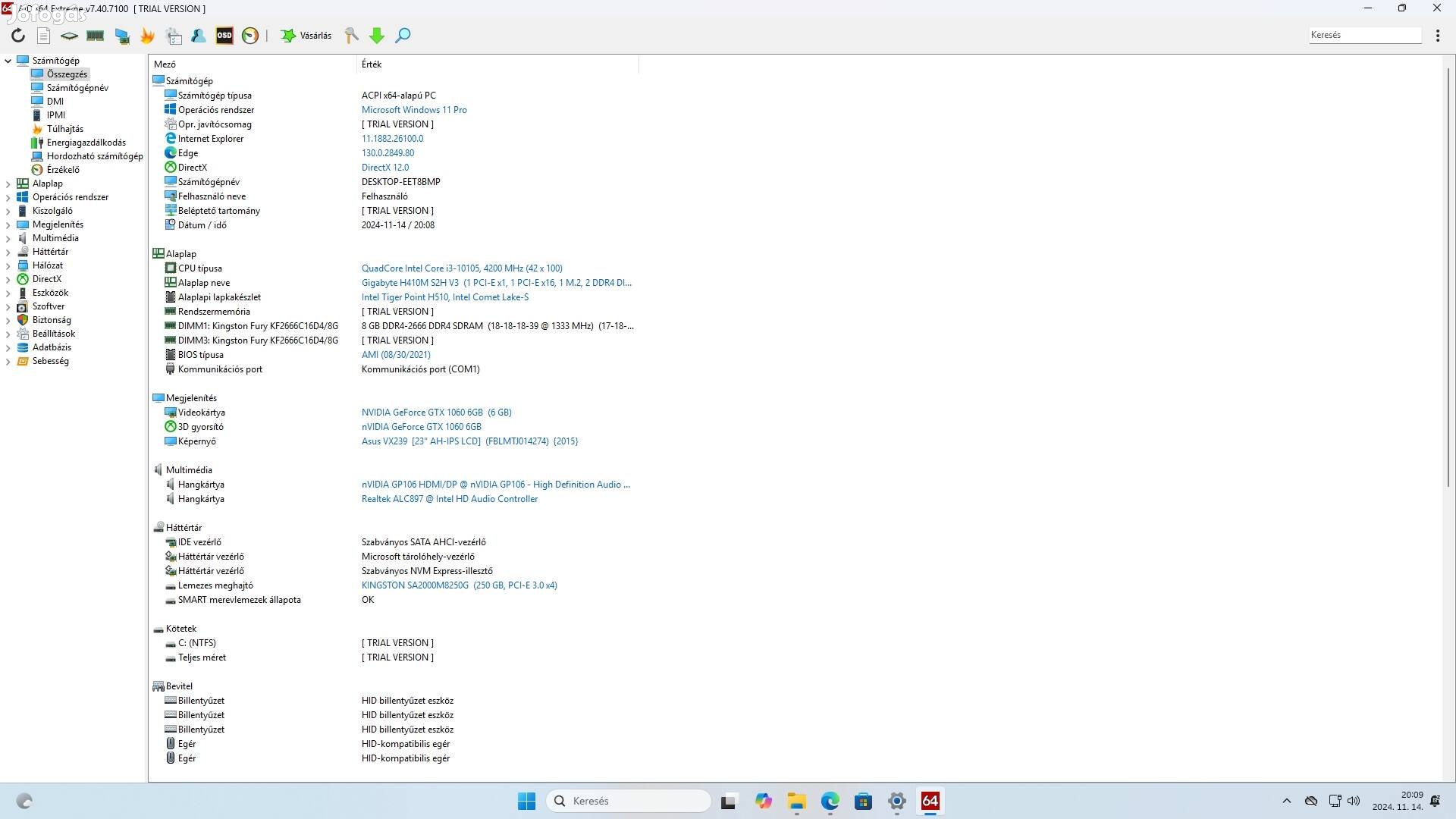Click the Save report icon in toolbar
1456x819 pixels.
click(x=44, y=35)
